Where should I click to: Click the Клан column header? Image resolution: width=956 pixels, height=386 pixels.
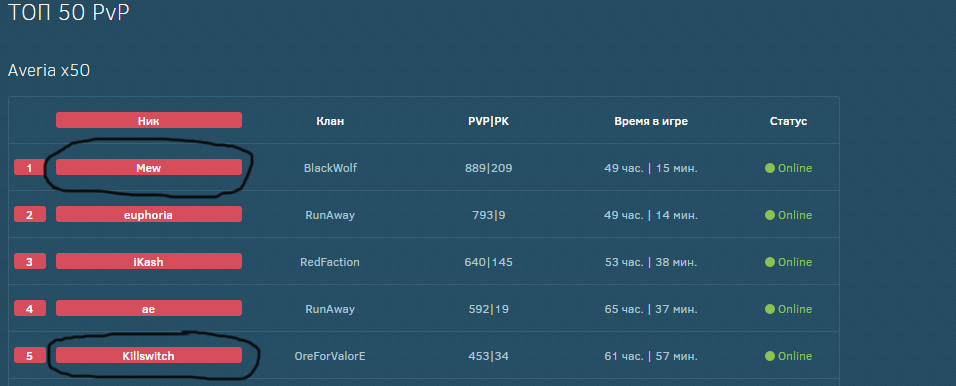tap(330, 121)
